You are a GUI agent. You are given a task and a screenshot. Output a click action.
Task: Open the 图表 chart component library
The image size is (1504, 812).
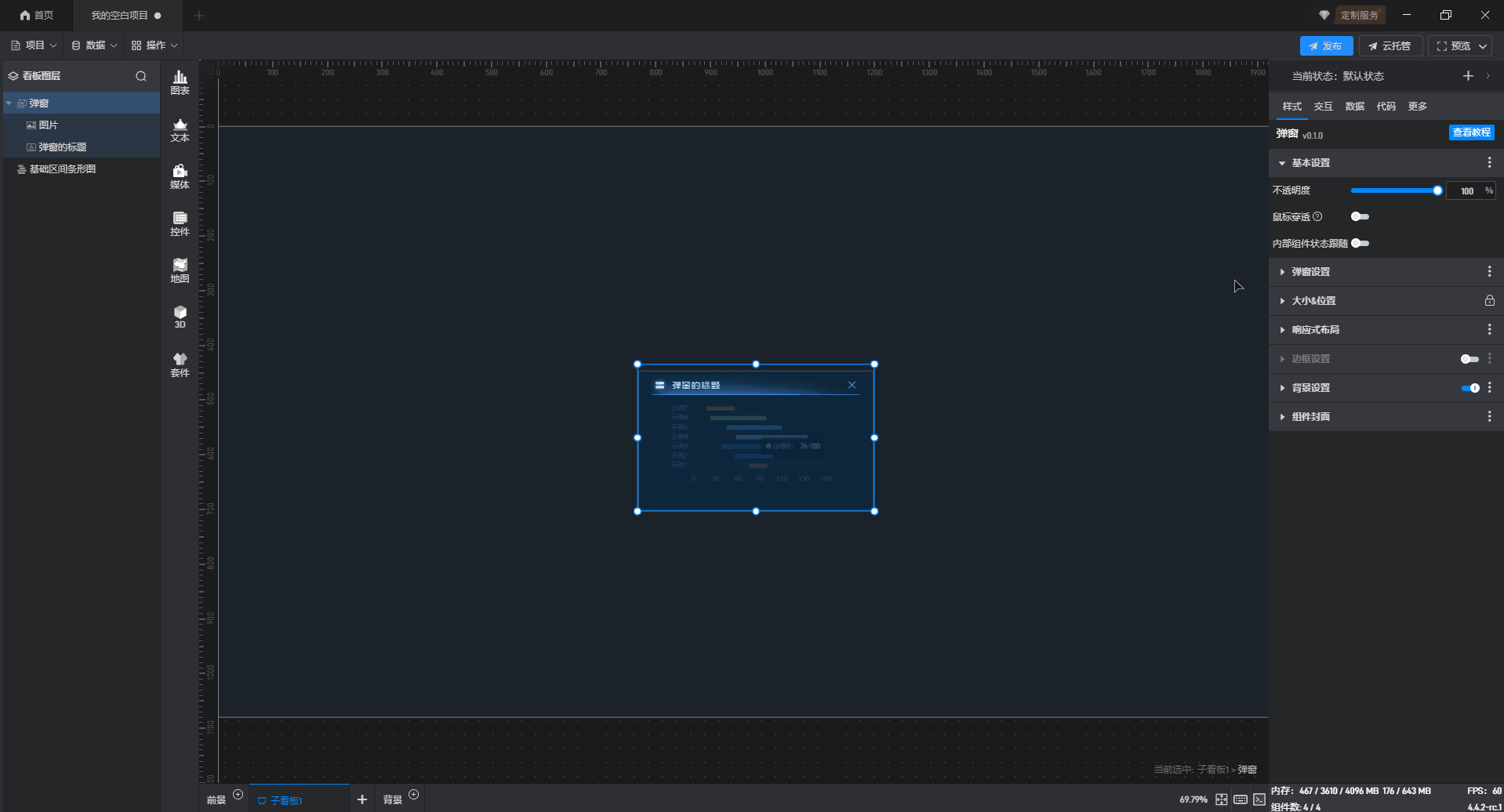point(180,82)
